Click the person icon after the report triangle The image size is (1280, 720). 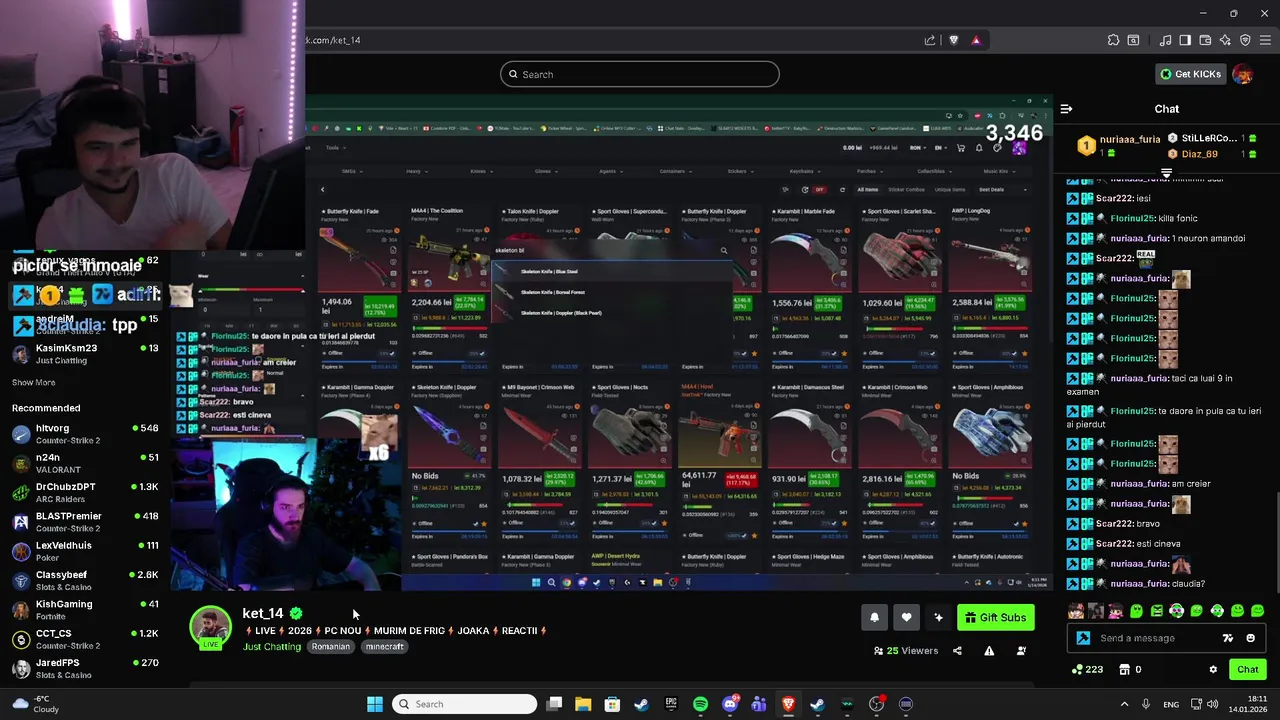[1021, 651]
